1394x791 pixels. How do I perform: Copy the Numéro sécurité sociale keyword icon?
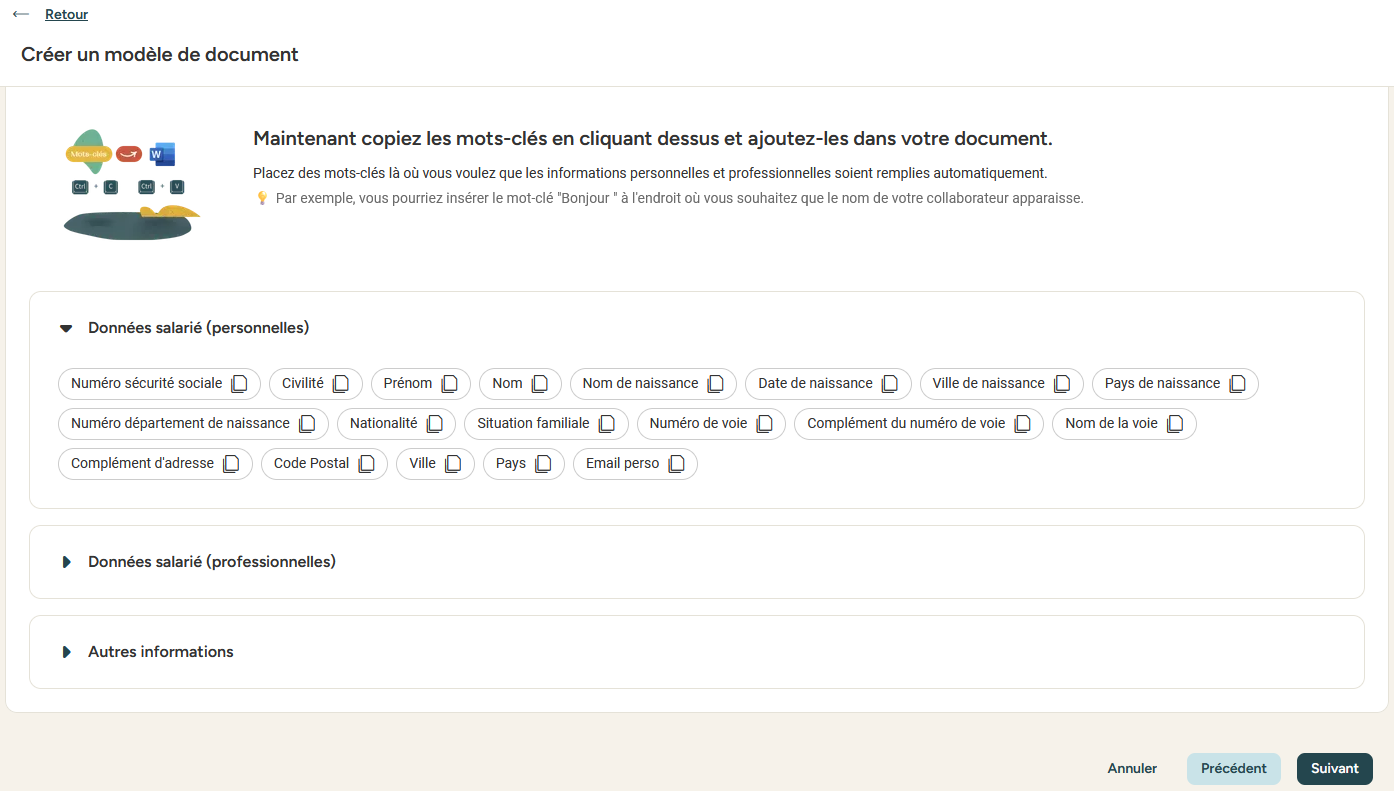(x=239, y=384)
